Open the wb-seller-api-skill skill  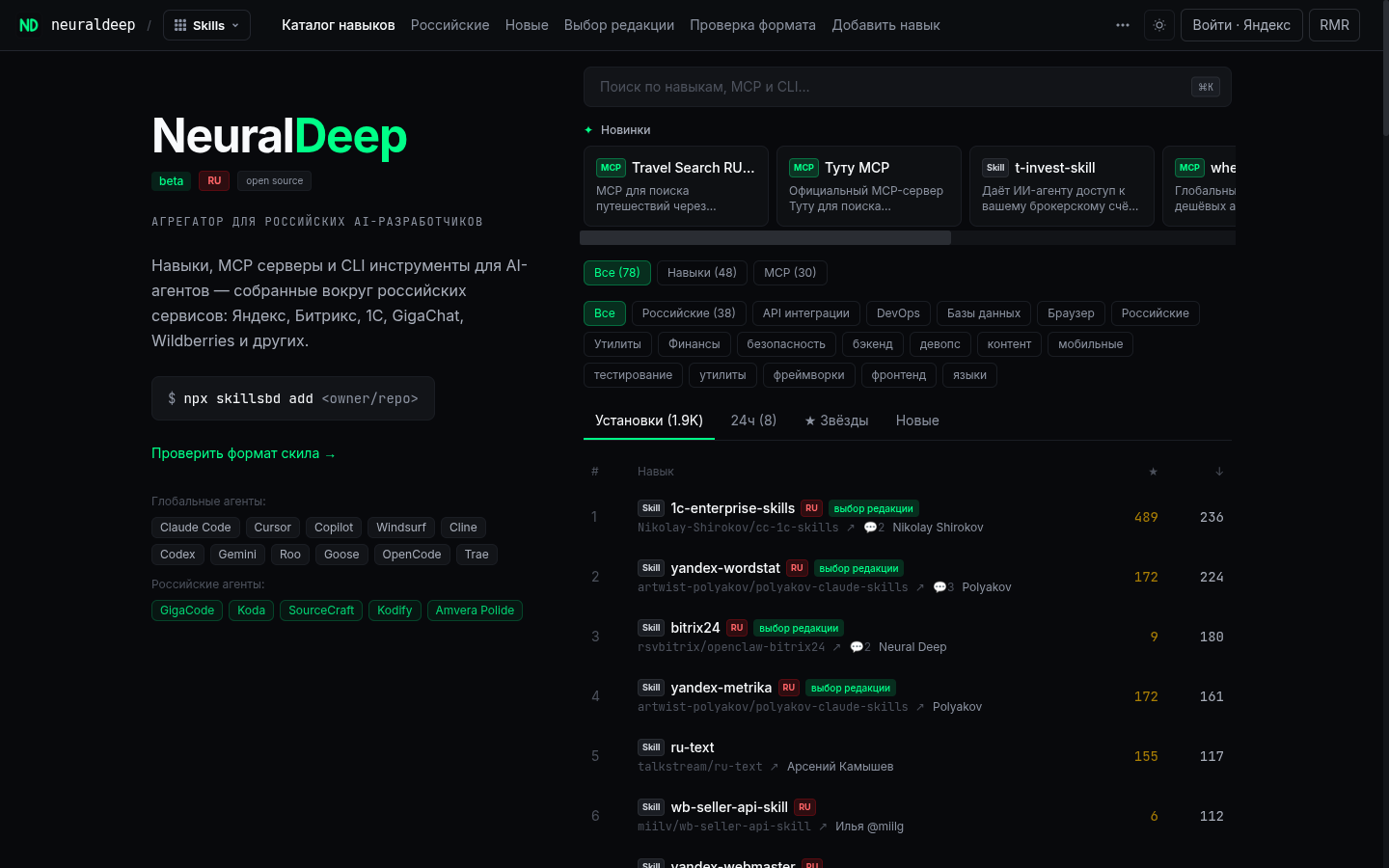point(729,807)
